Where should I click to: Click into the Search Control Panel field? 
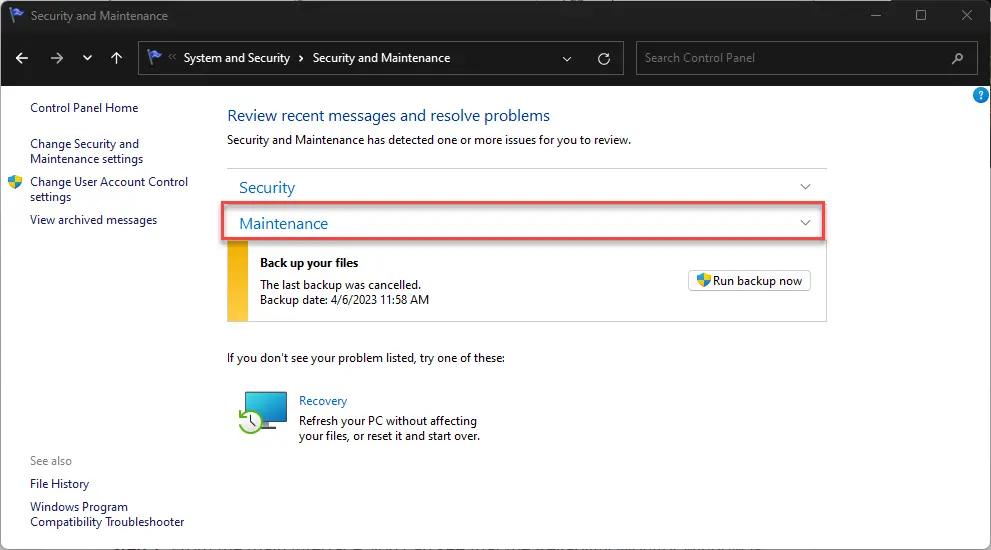coord(790,58)
